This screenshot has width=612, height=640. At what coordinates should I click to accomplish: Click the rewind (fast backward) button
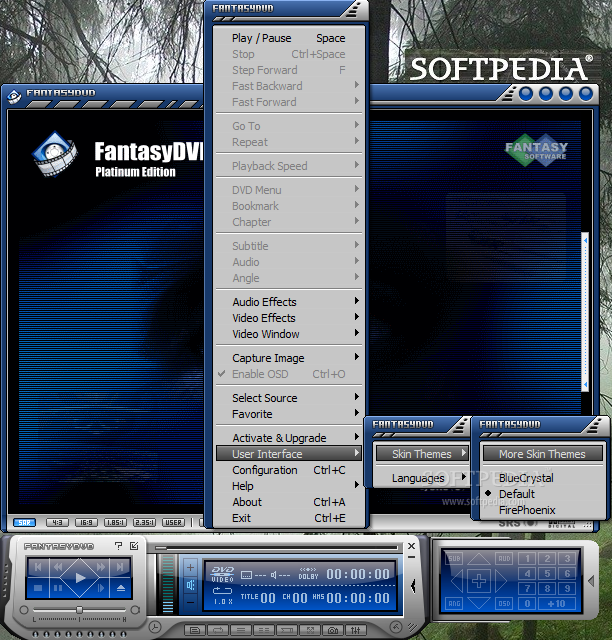tap(58, 567)
